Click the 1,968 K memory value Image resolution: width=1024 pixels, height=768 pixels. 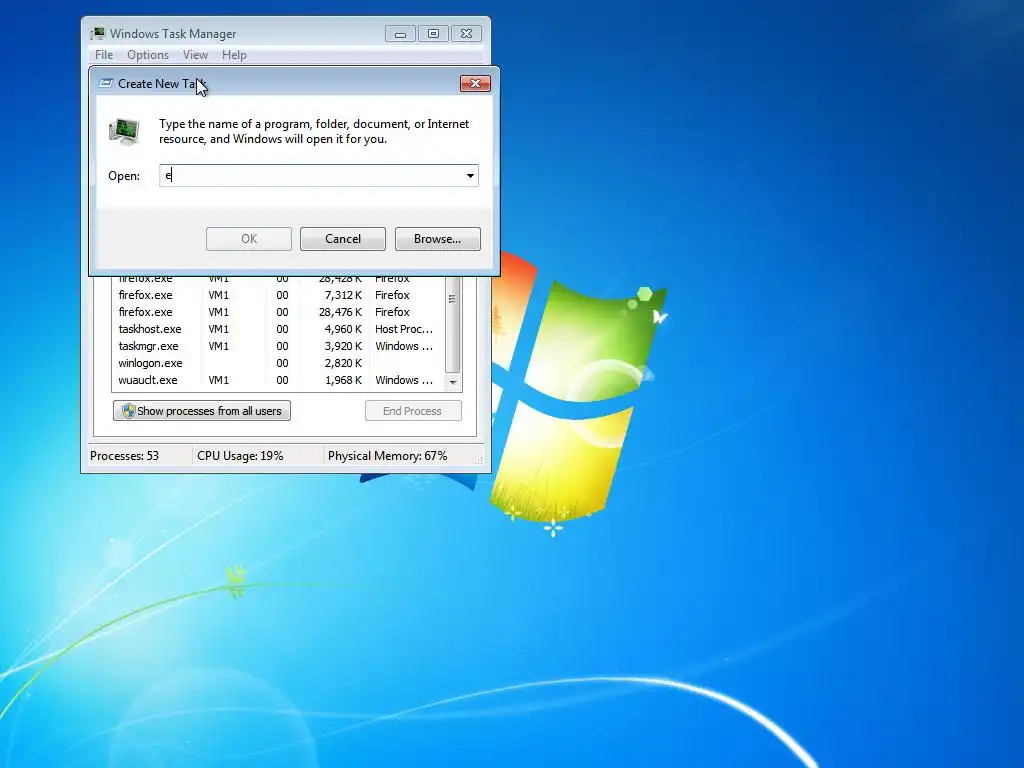coord(343,380)
